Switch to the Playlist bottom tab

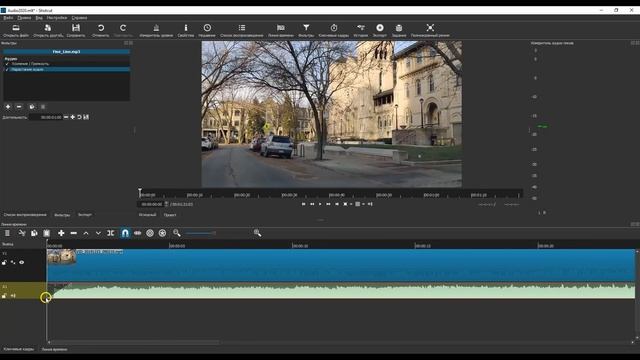point(25,215)
